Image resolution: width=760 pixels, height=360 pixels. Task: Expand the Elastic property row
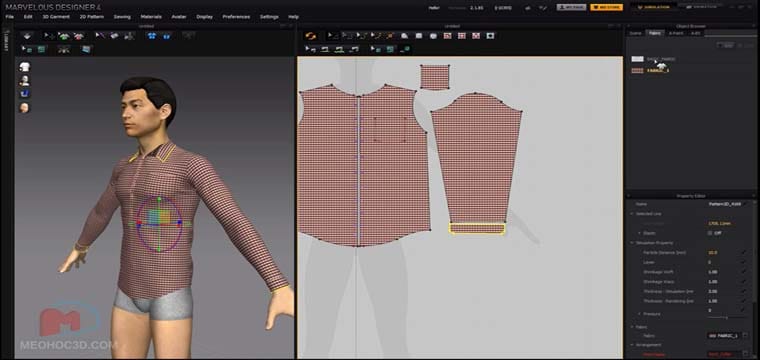639,233
